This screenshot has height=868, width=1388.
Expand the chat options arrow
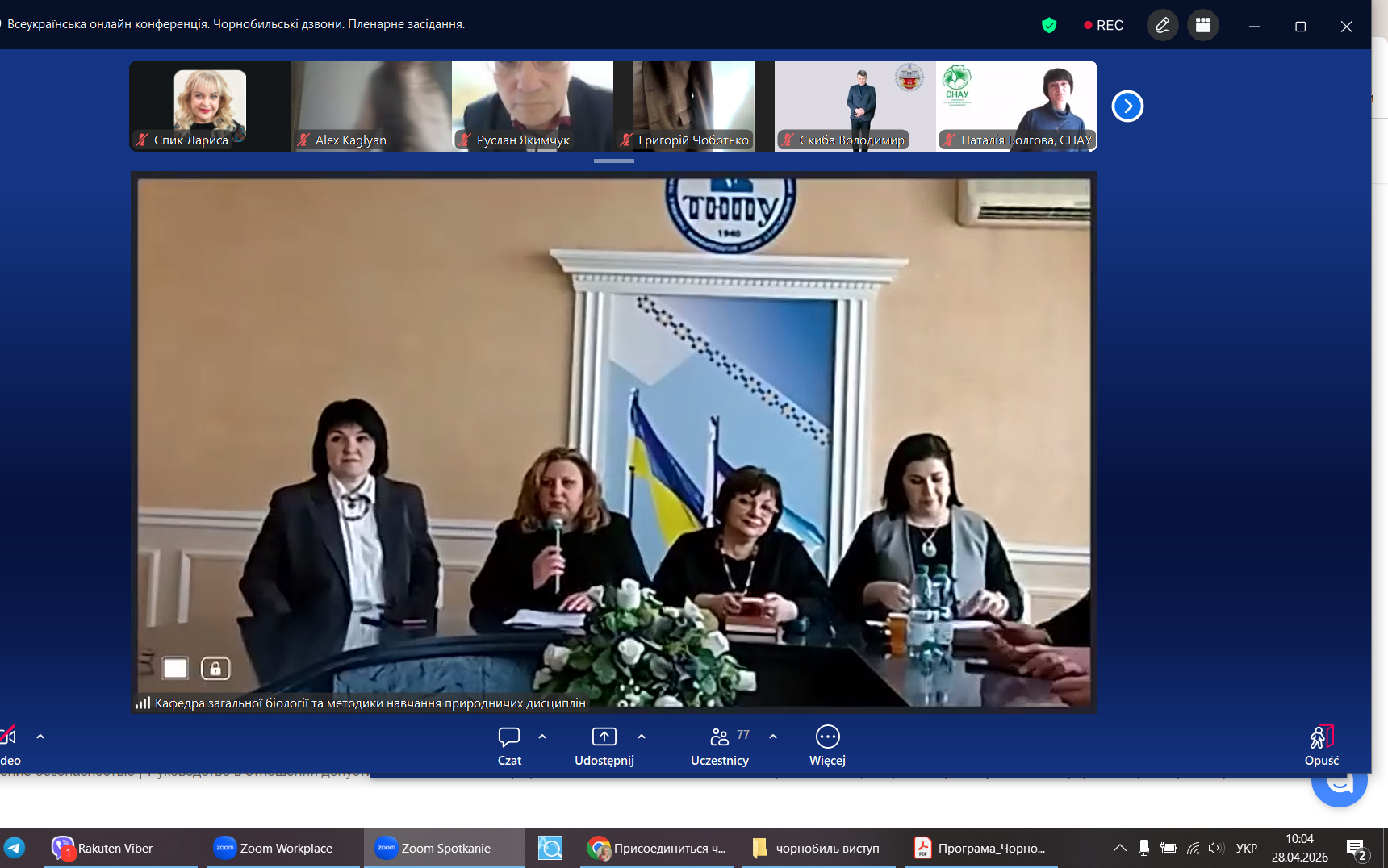(x=542, y=737)
